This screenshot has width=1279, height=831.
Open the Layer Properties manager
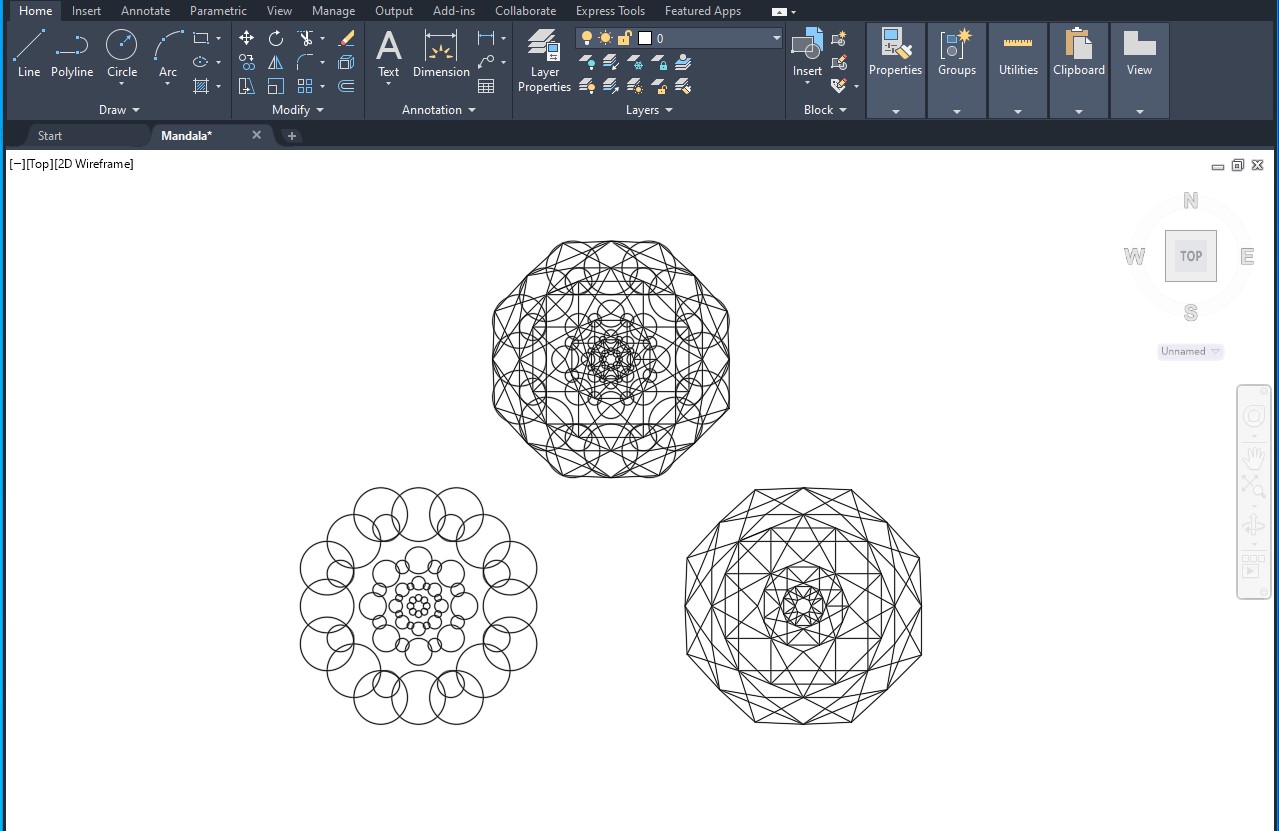point(544,61)
